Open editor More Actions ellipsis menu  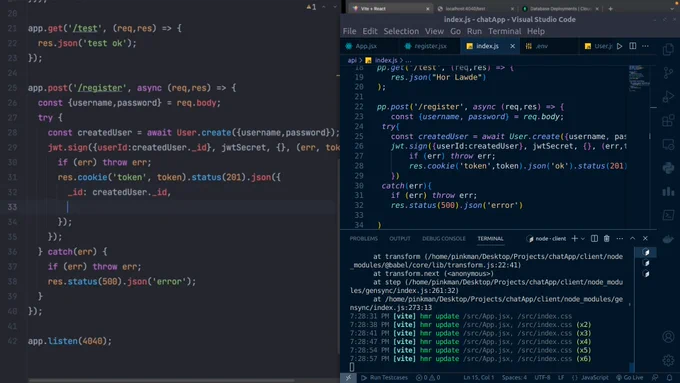coord(645,46)
